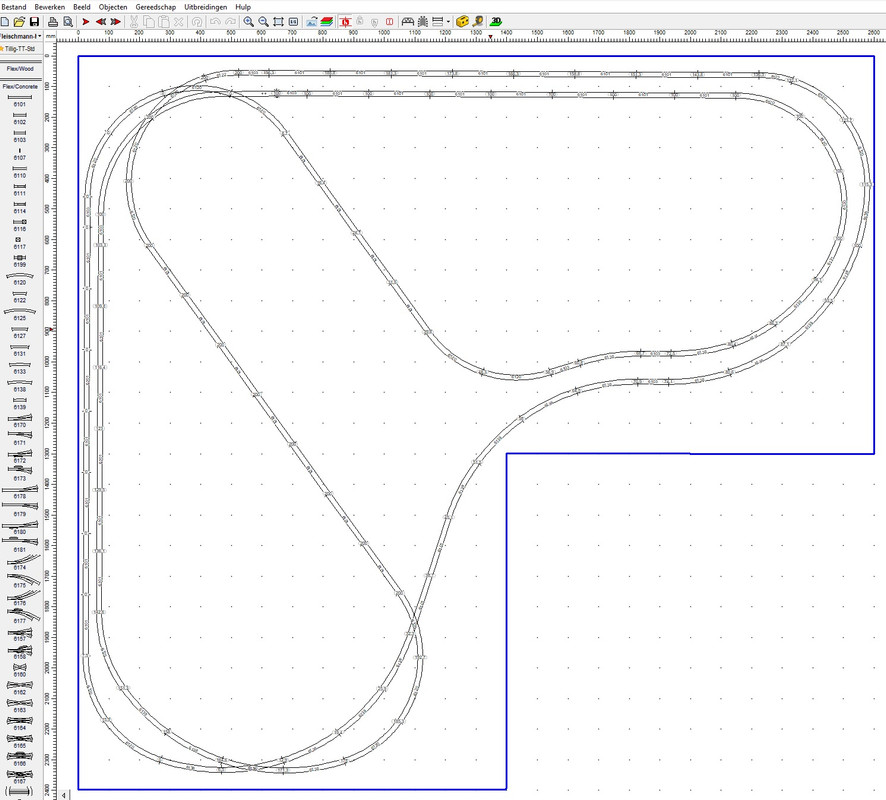
Task: Pick crossing 6160
Action: pos(20,670)
